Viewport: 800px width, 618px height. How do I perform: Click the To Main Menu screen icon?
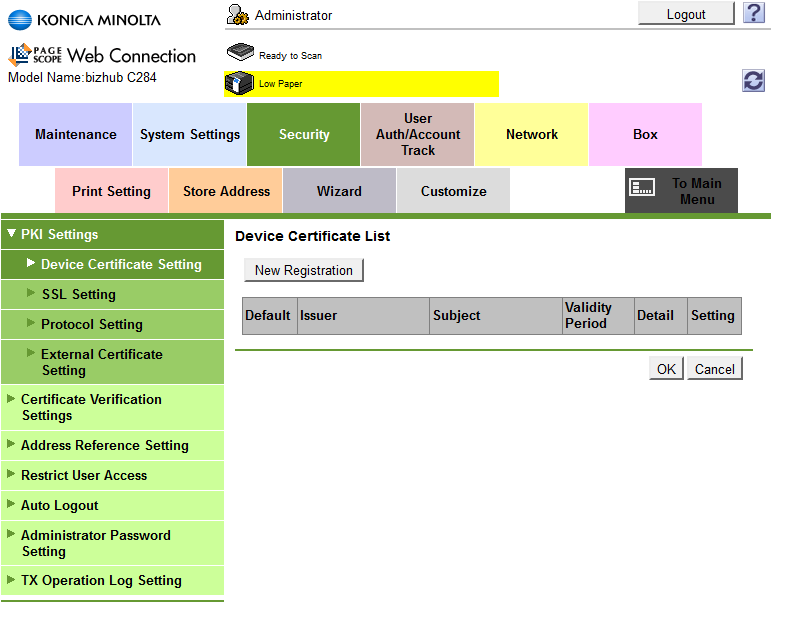coord(643,186)
